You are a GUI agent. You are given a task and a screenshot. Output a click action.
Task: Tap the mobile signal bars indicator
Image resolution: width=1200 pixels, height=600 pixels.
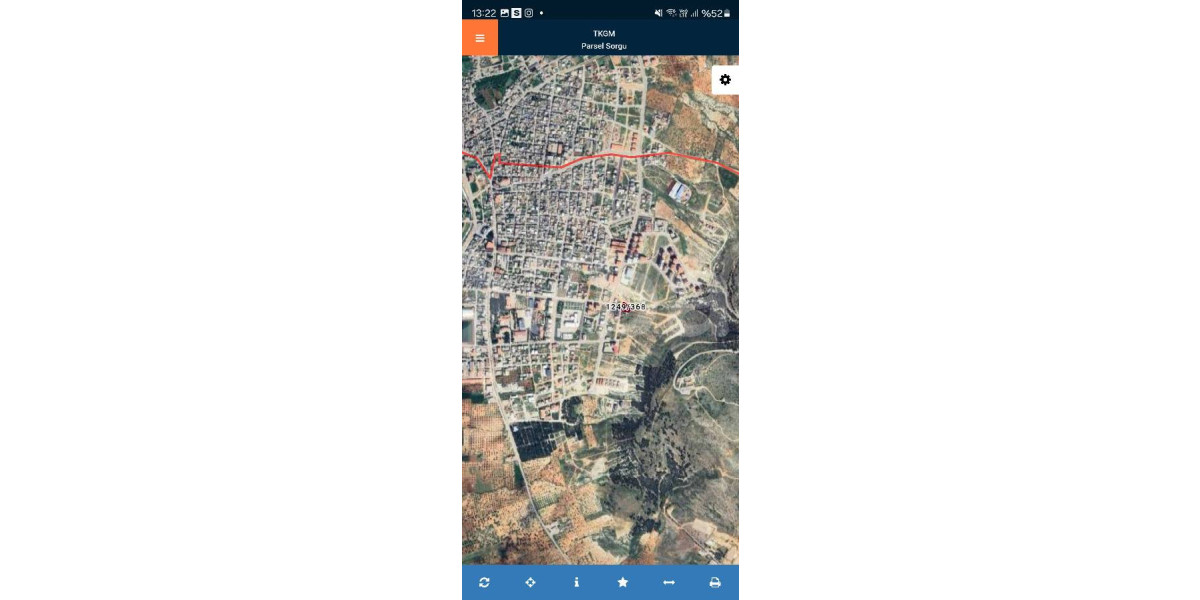pyautogui.click(x=694, y=13)
